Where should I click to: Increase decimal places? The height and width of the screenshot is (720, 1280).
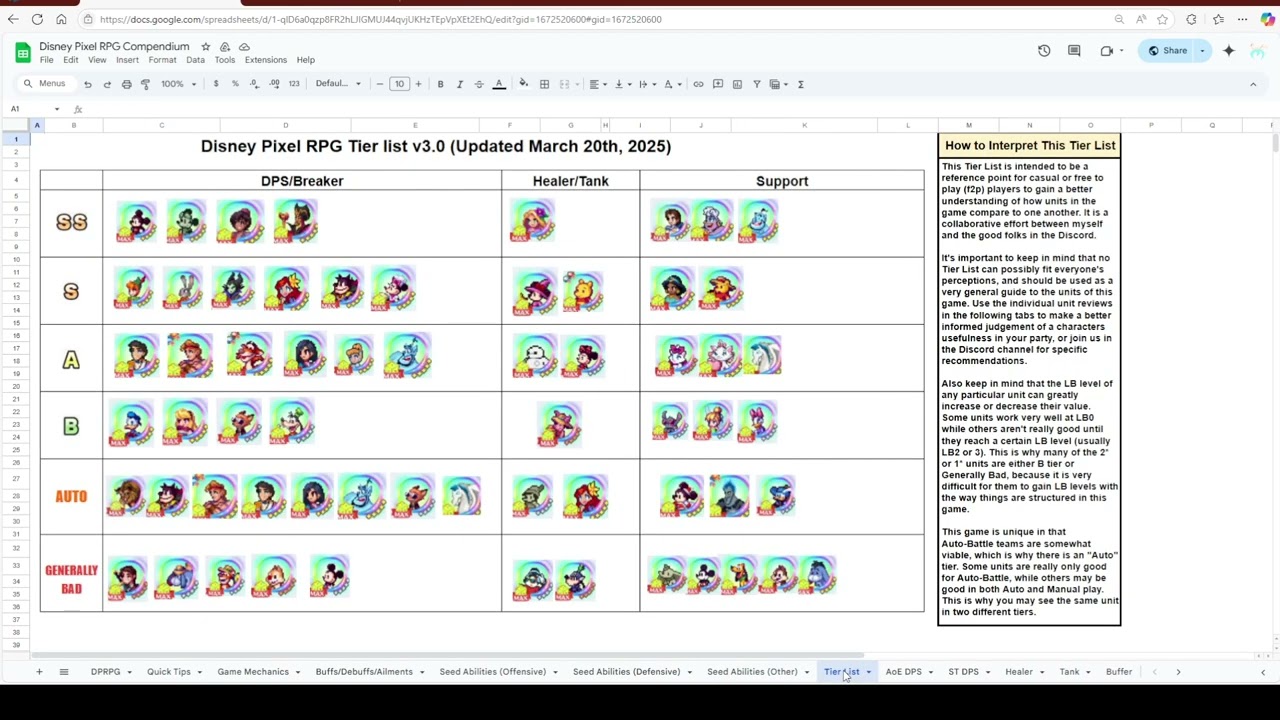(274, 84)
